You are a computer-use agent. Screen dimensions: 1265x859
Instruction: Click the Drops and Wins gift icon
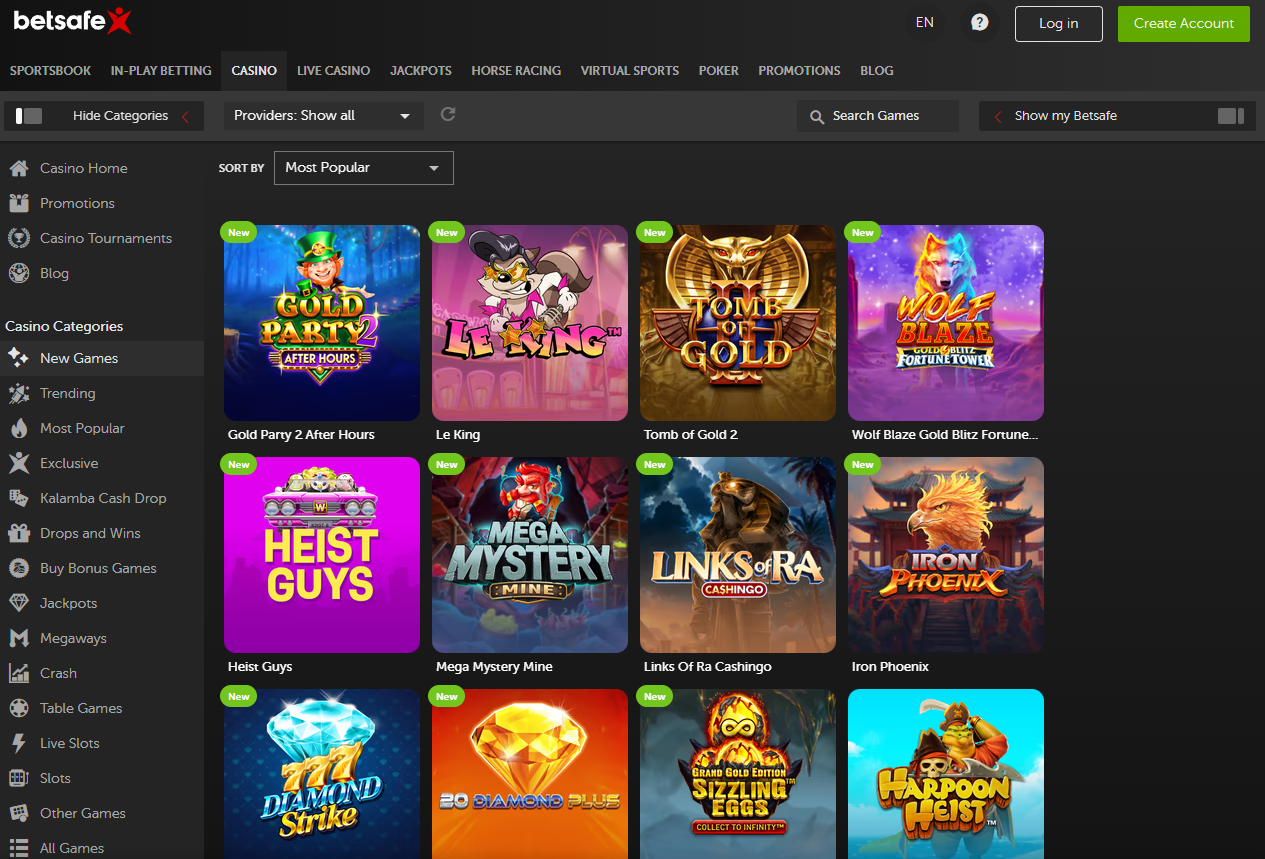point(18,533)
